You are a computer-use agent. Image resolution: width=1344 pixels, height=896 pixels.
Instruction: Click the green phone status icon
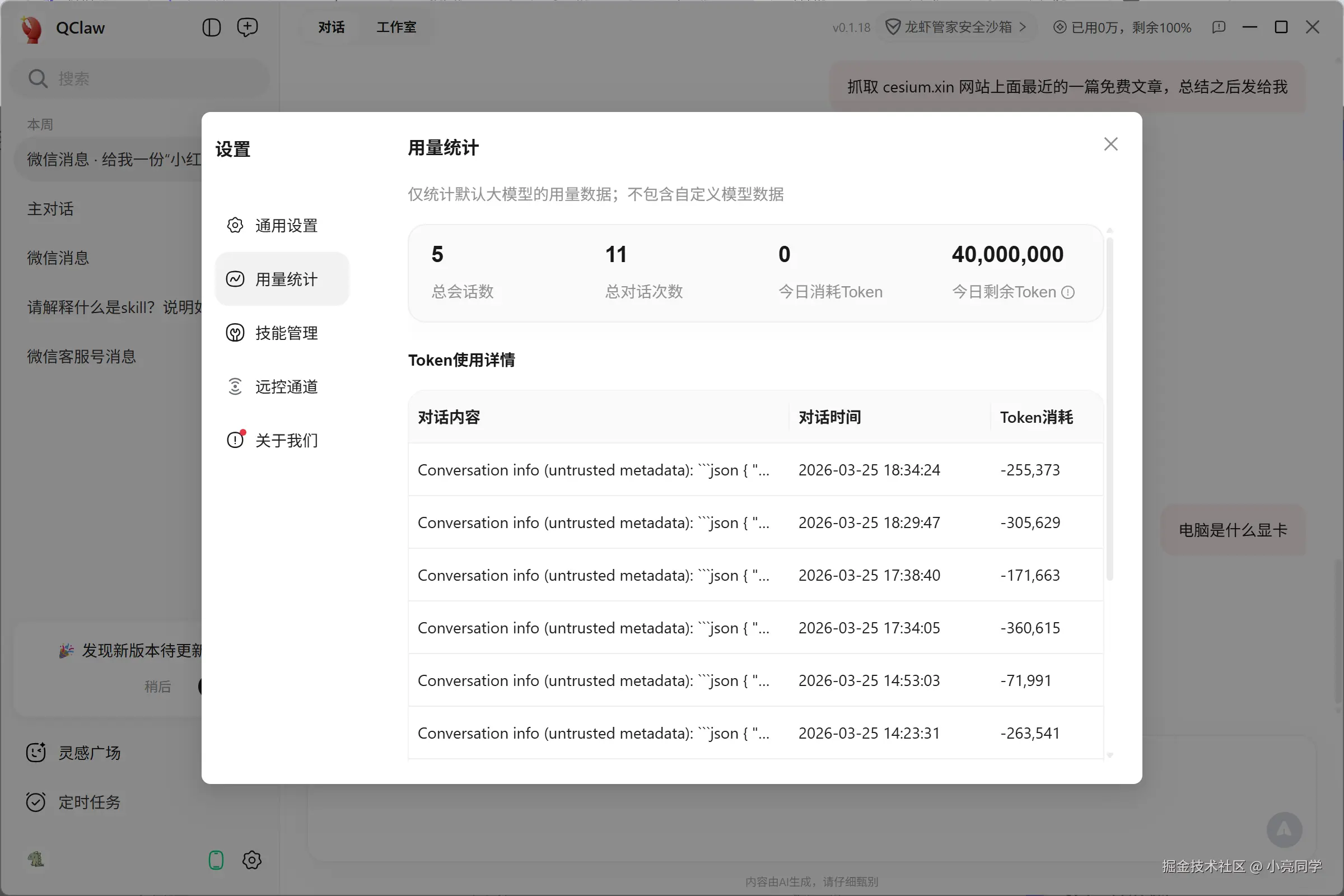[x=216, y=860]
